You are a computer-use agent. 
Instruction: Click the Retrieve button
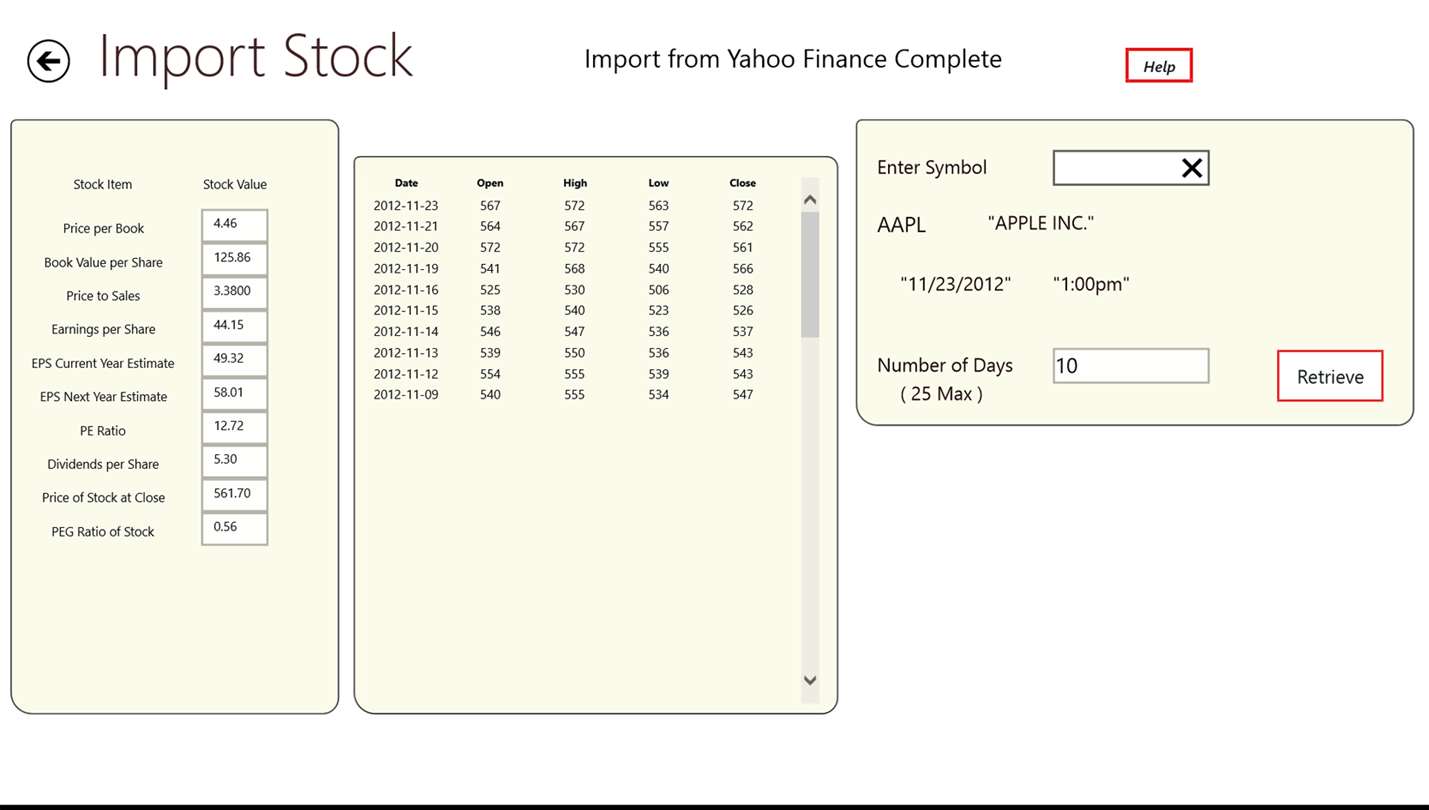coord(1330,376)
